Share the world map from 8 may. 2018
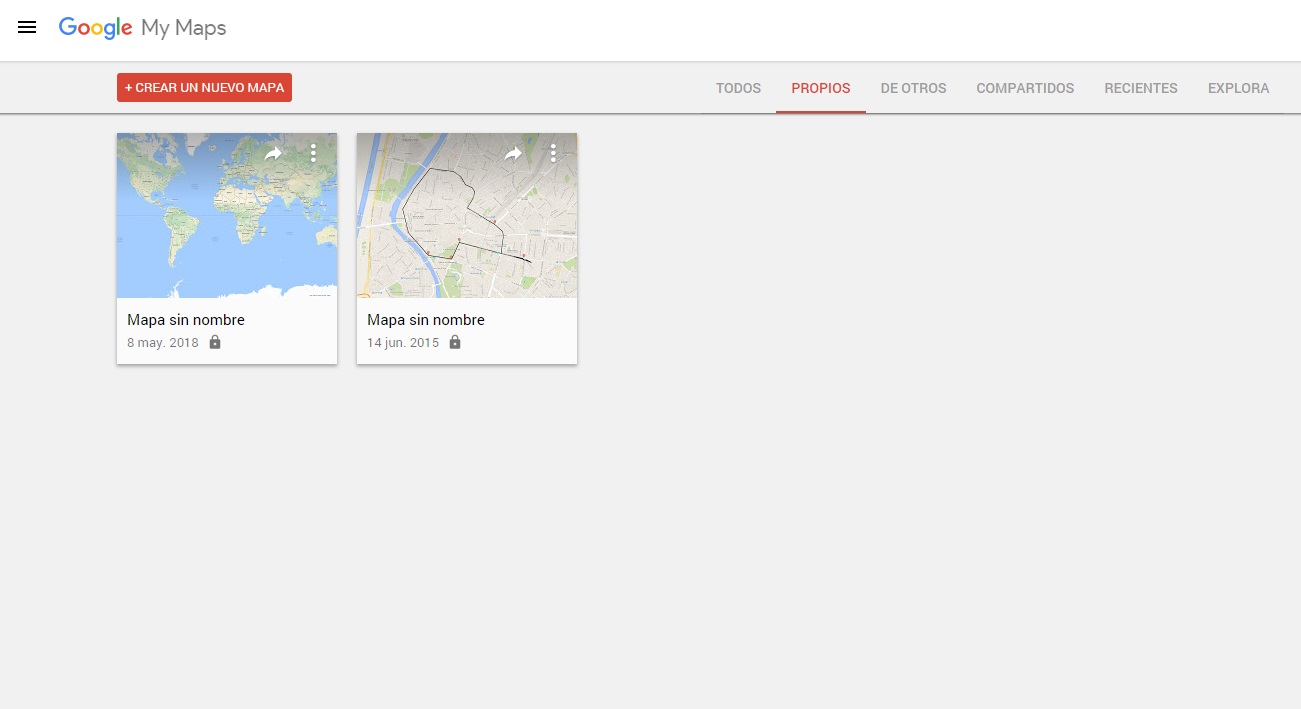The image size is (1301, 709). [x=273, y=153]
